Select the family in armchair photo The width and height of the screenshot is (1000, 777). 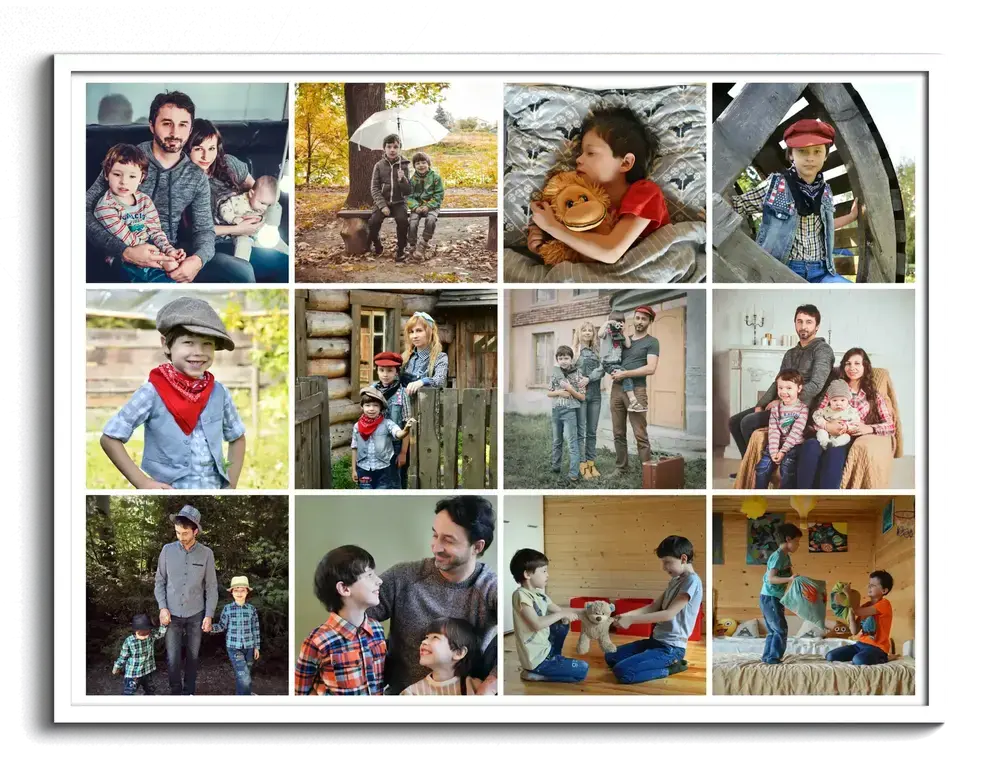814,389
